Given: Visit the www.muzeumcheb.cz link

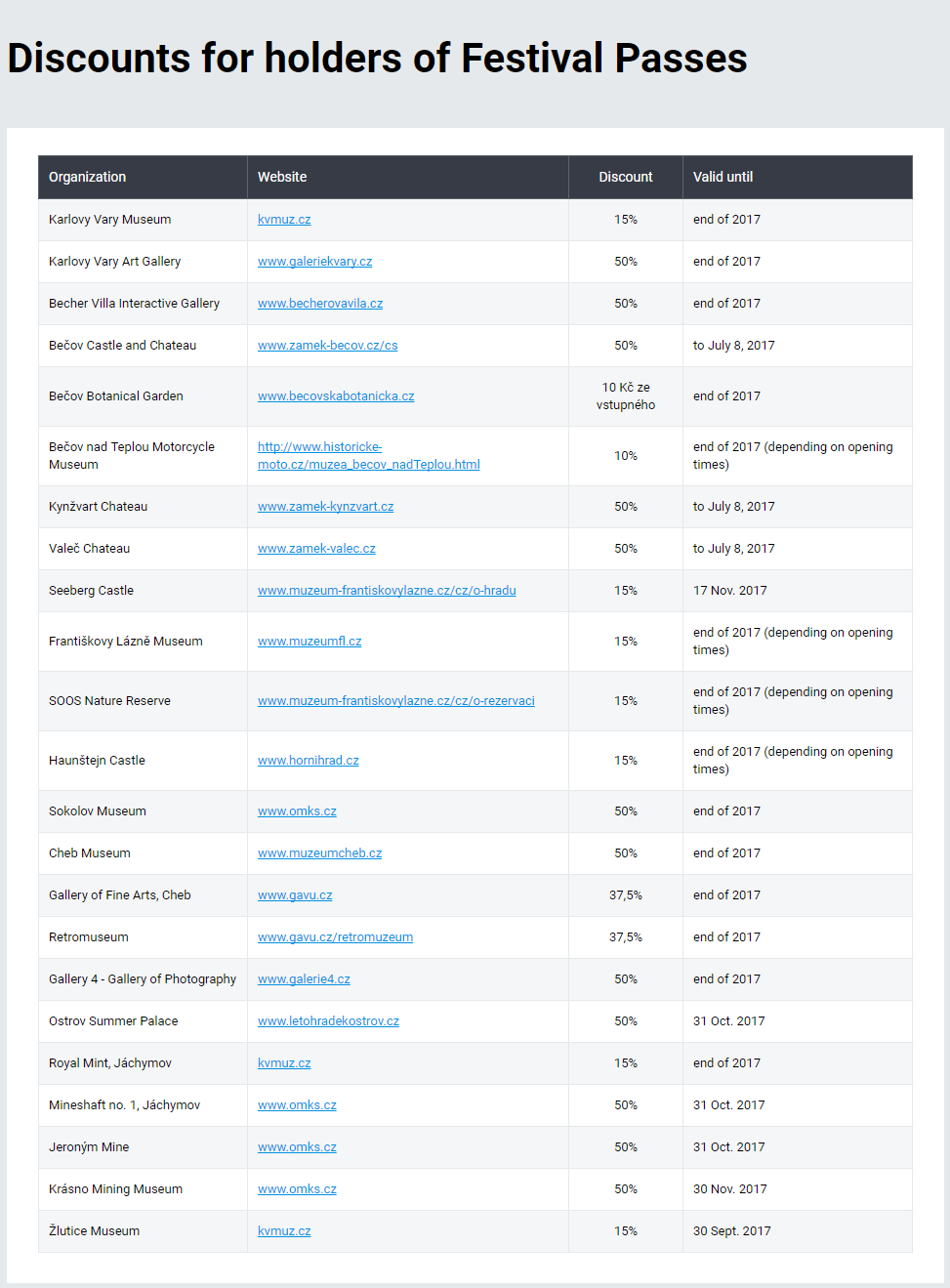Looking at the screenshot, I should tap(319, 853).
